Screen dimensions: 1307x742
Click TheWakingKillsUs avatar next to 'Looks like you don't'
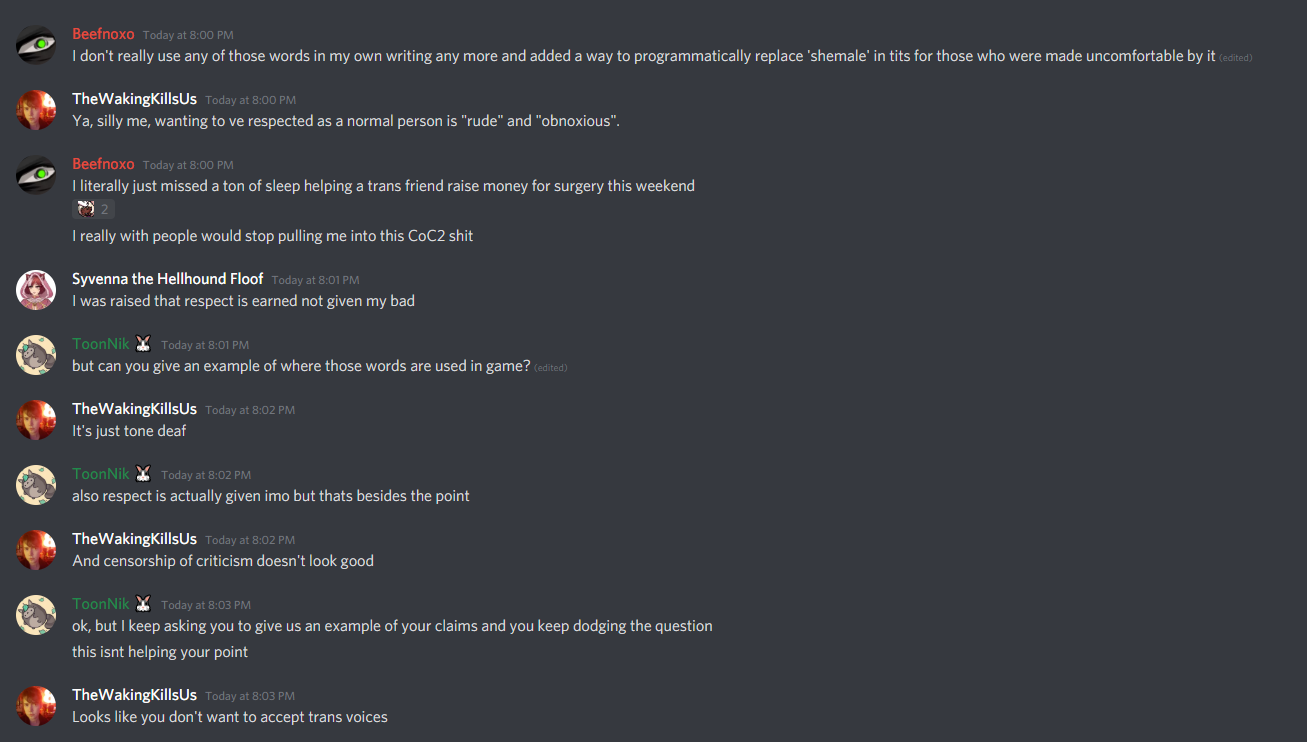click(x=36, y=706)
